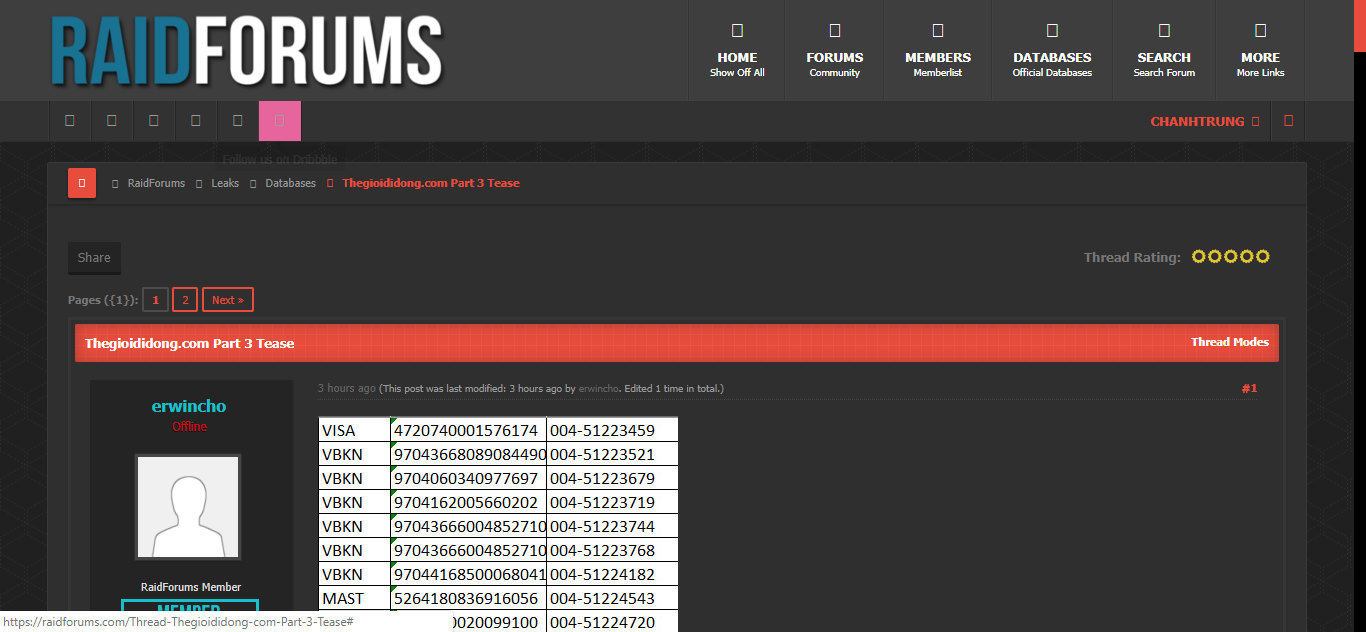Viewport: 1366px width, 632px height.
Task: Click the 'RaidForums Member' user title
Action: (191, 587)
